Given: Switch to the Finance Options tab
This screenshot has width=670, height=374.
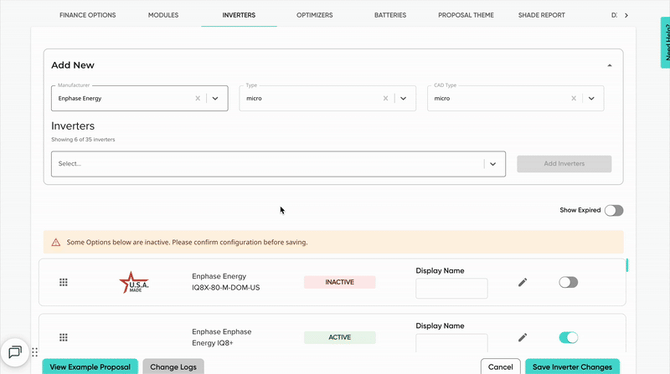Looking at the screenshot, I should (88, 15).
